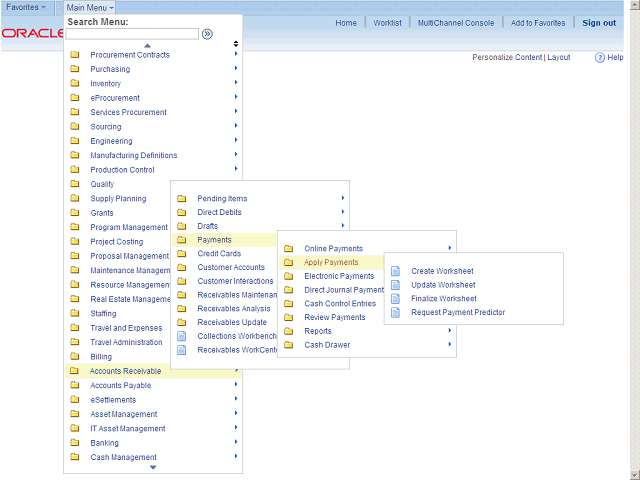Click the Review Payments folder icon
The image size is (640, 480).
(289, 317)
